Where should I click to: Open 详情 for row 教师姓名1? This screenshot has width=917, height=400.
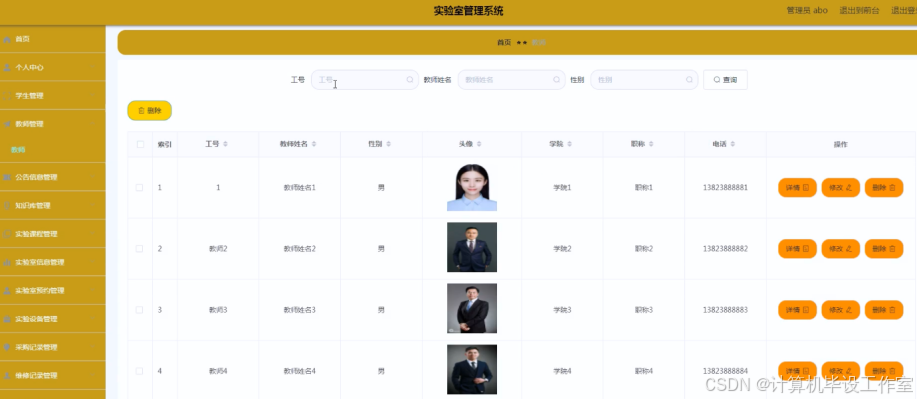point(797,188)
